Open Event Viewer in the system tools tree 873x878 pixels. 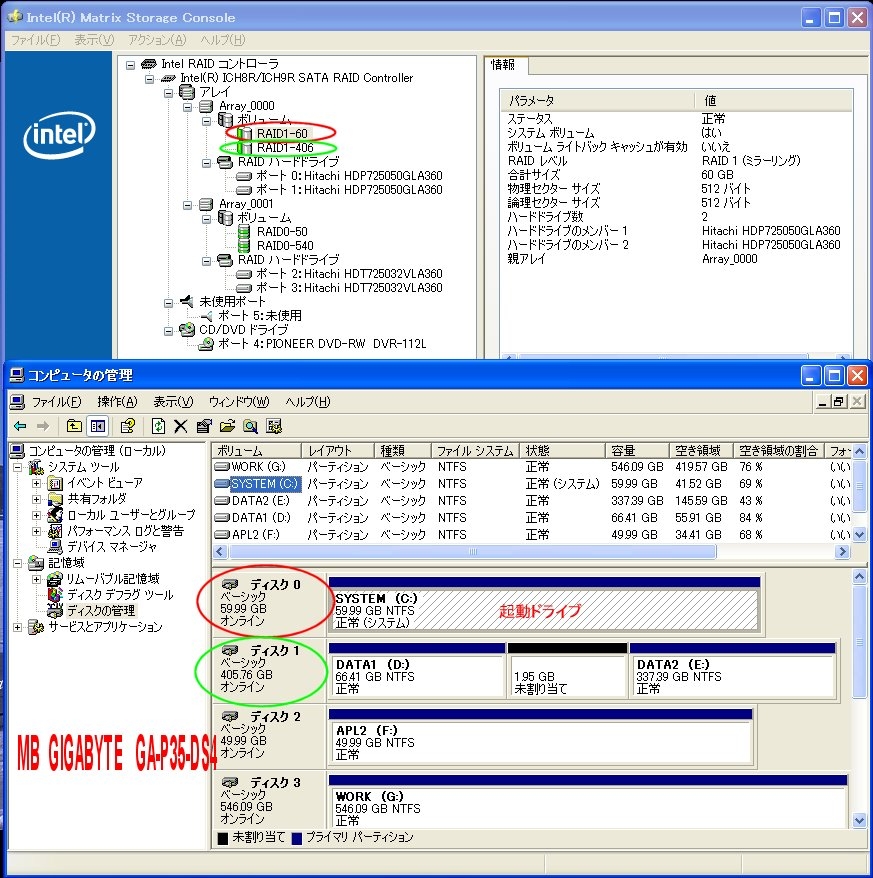(x=105, y=483)
